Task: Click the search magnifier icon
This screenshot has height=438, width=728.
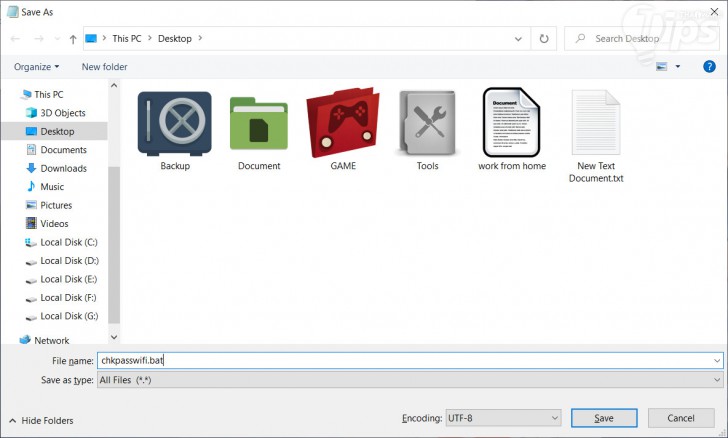Action: click(580, 39)
